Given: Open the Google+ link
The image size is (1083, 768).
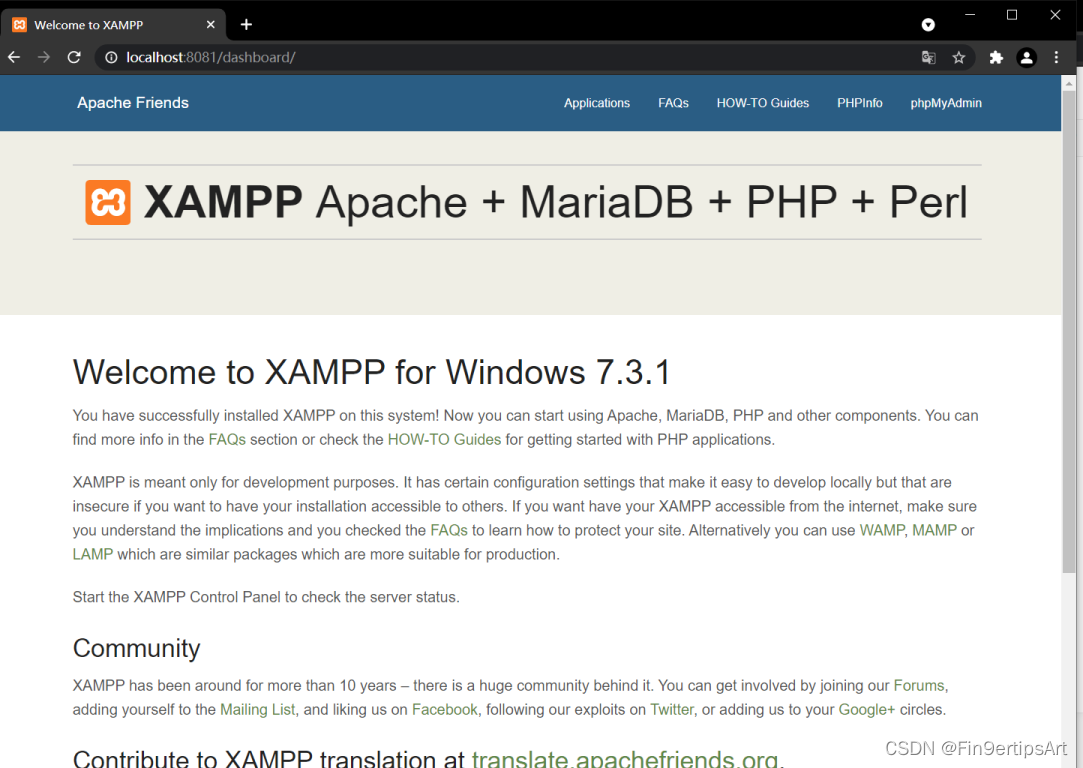Looking at the screenshot, I should point(867,710).
